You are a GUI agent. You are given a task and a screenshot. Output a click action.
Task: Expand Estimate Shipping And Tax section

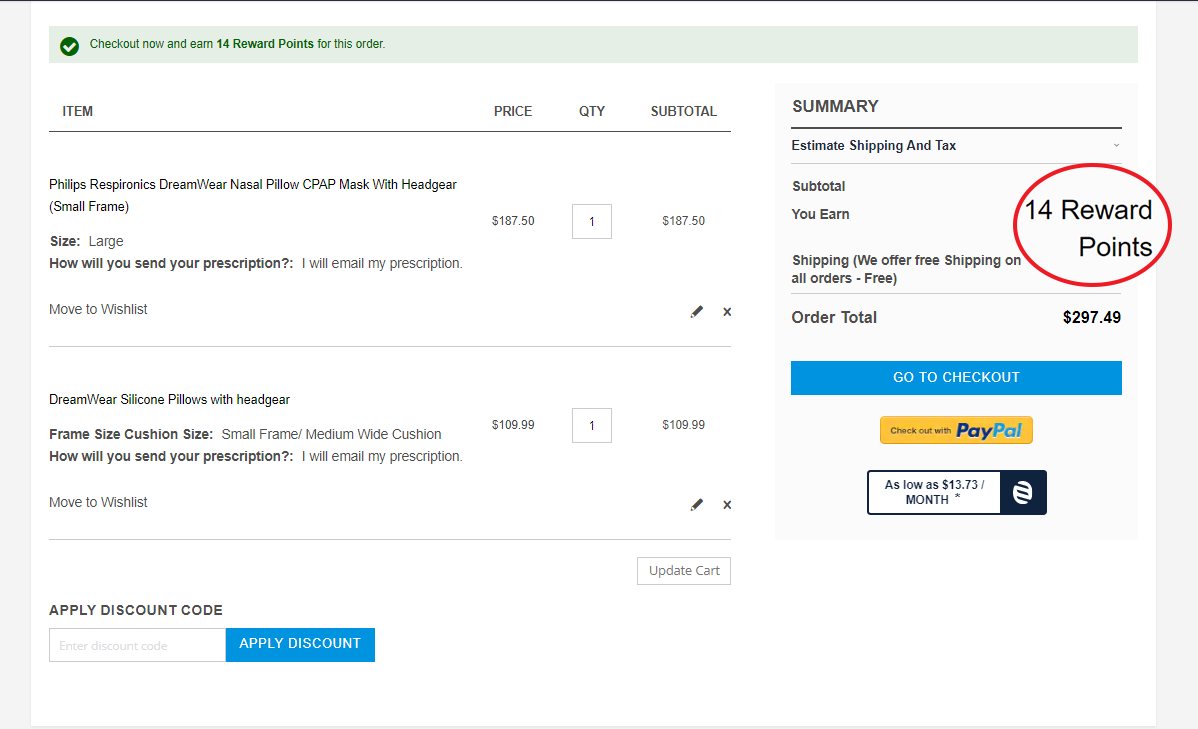tap(956, 145)
